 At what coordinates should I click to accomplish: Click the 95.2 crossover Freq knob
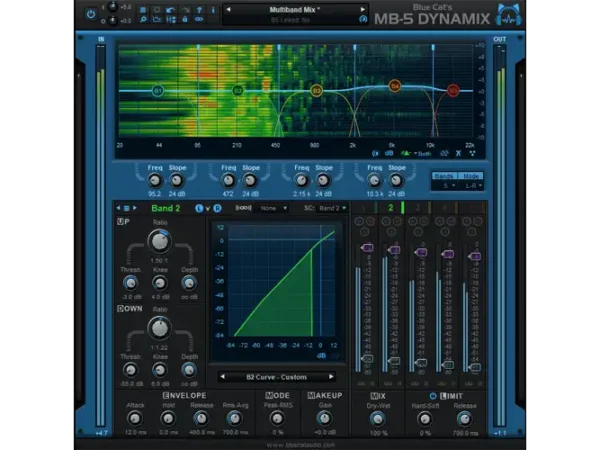coord(155,180)
